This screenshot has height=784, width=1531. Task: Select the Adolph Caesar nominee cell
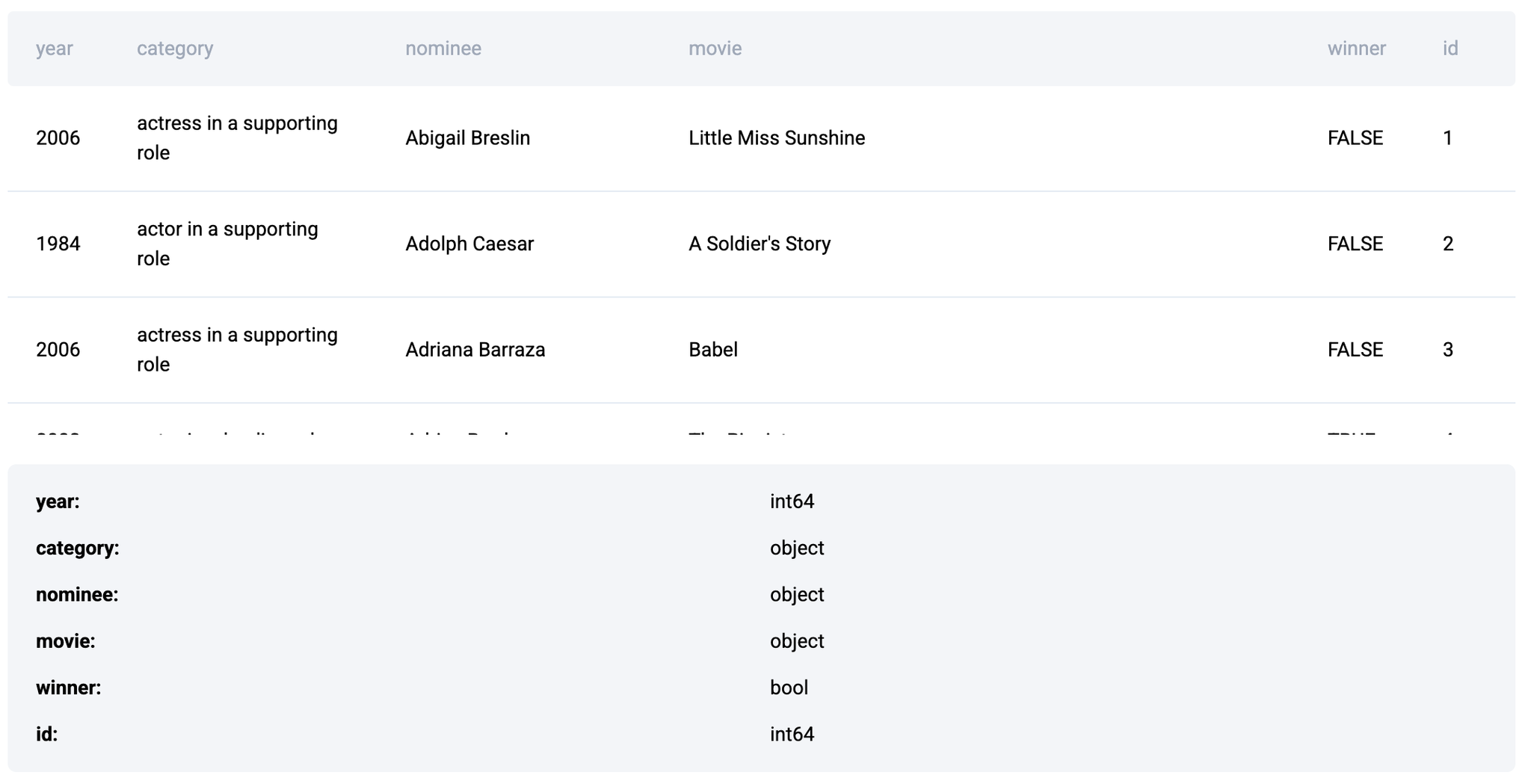469,244
